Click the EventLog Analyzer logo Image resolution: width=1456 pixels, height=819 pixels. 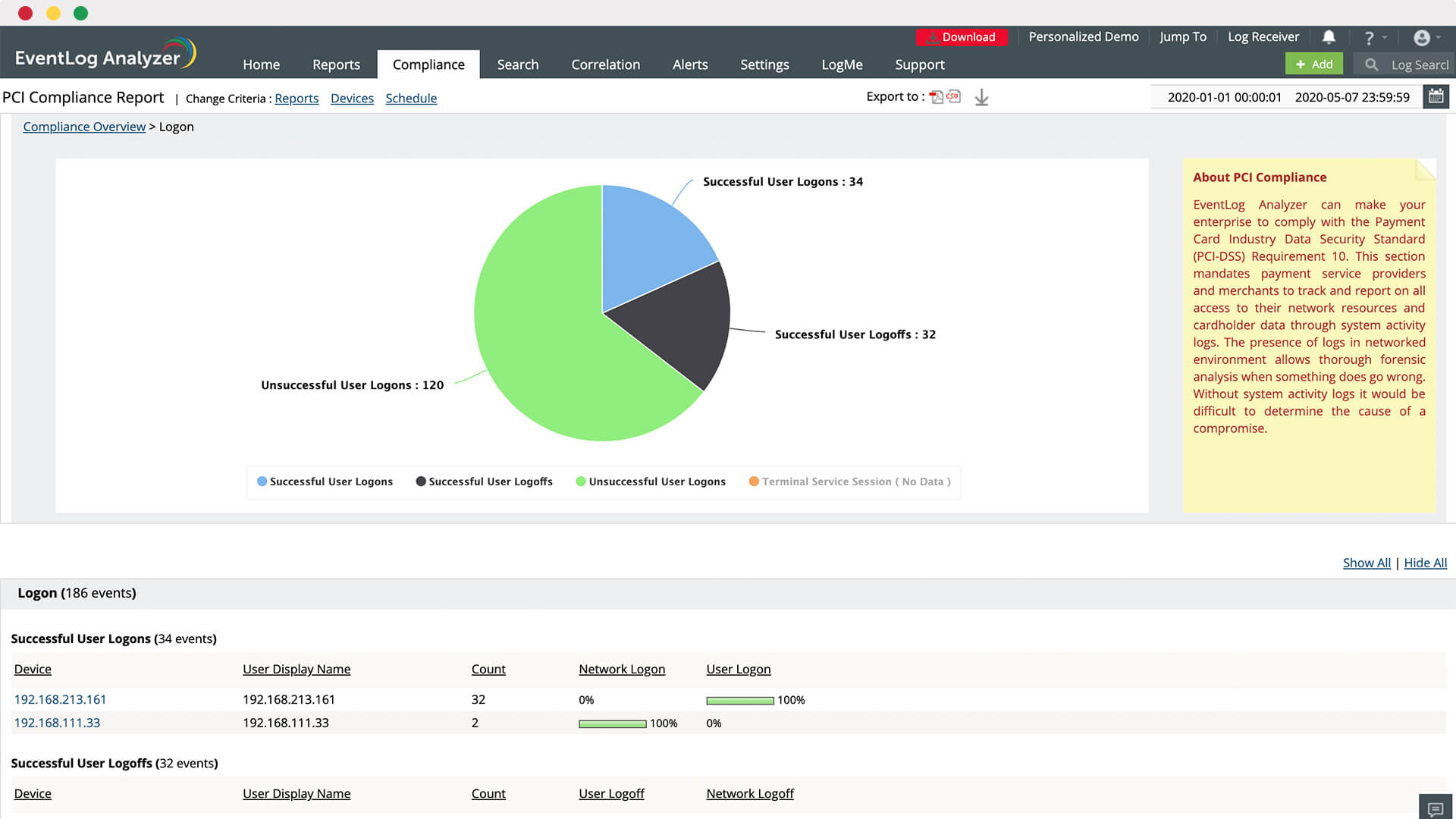[x=105, y=55]
